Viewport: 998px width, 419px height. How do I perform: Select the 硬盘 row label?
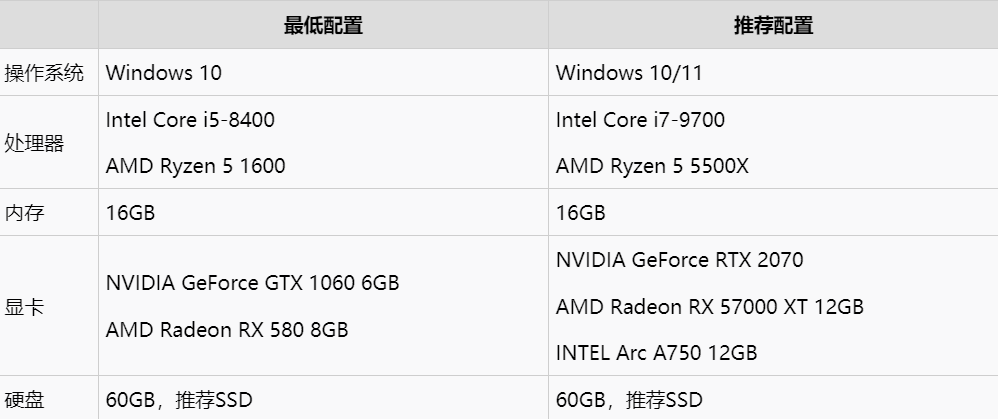click(24, 400)
